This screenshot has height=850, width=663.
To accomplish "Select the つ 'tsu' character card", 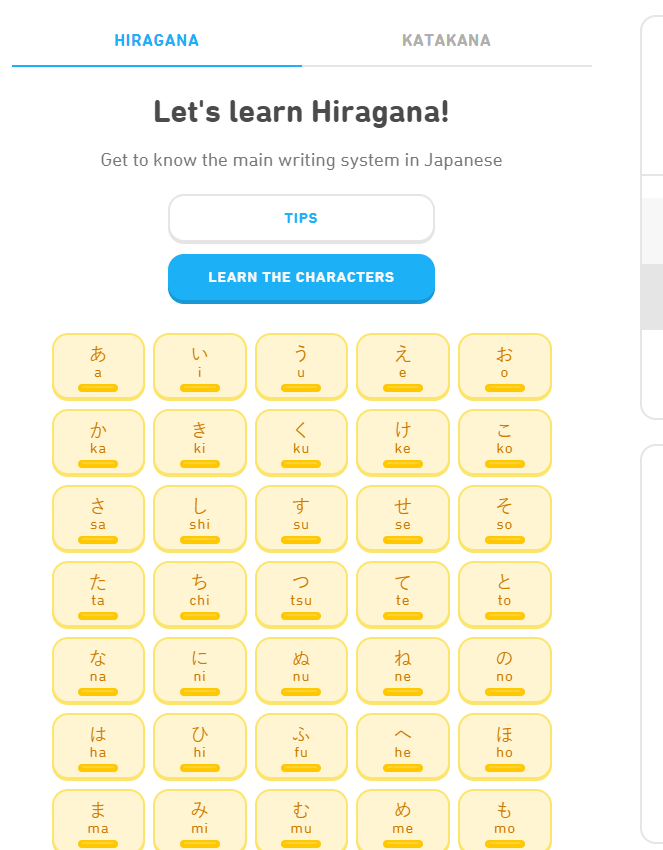I will (301, 595).
